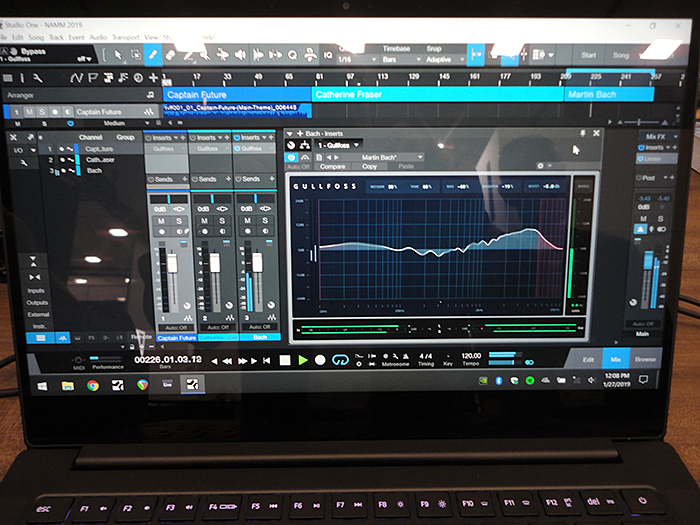
Task: Click the Record button in transport
Action: click(x=320, y=360)
